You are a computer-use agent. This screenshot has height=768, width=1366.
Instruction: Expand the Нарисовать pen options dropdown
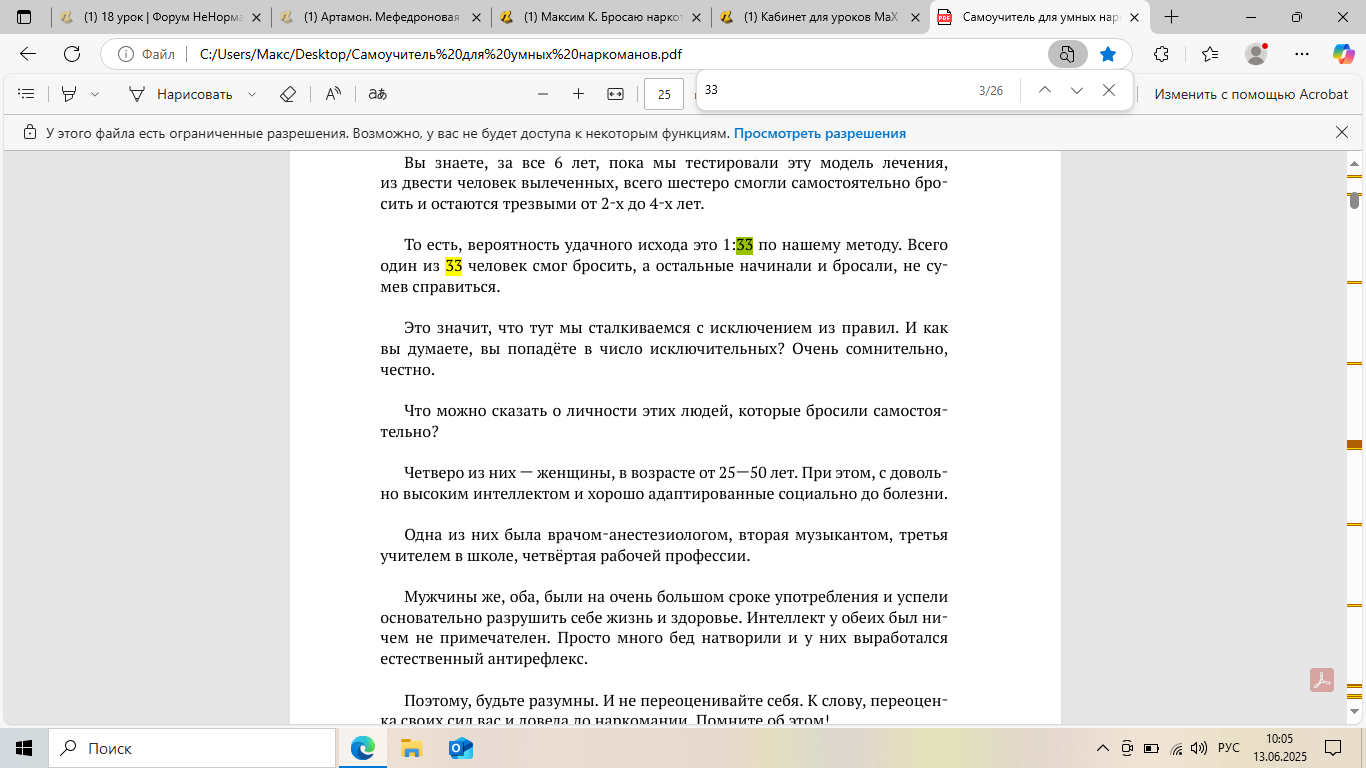[x=252, y=94]
